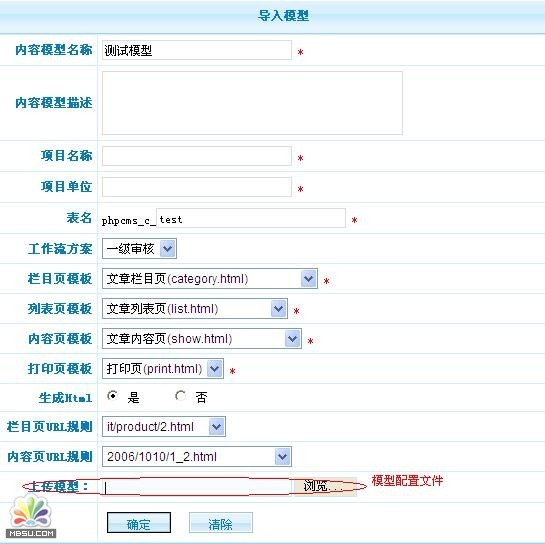545x544 pixels.
Task: Focus the 项目单位 input field
Action: [197, 187]
